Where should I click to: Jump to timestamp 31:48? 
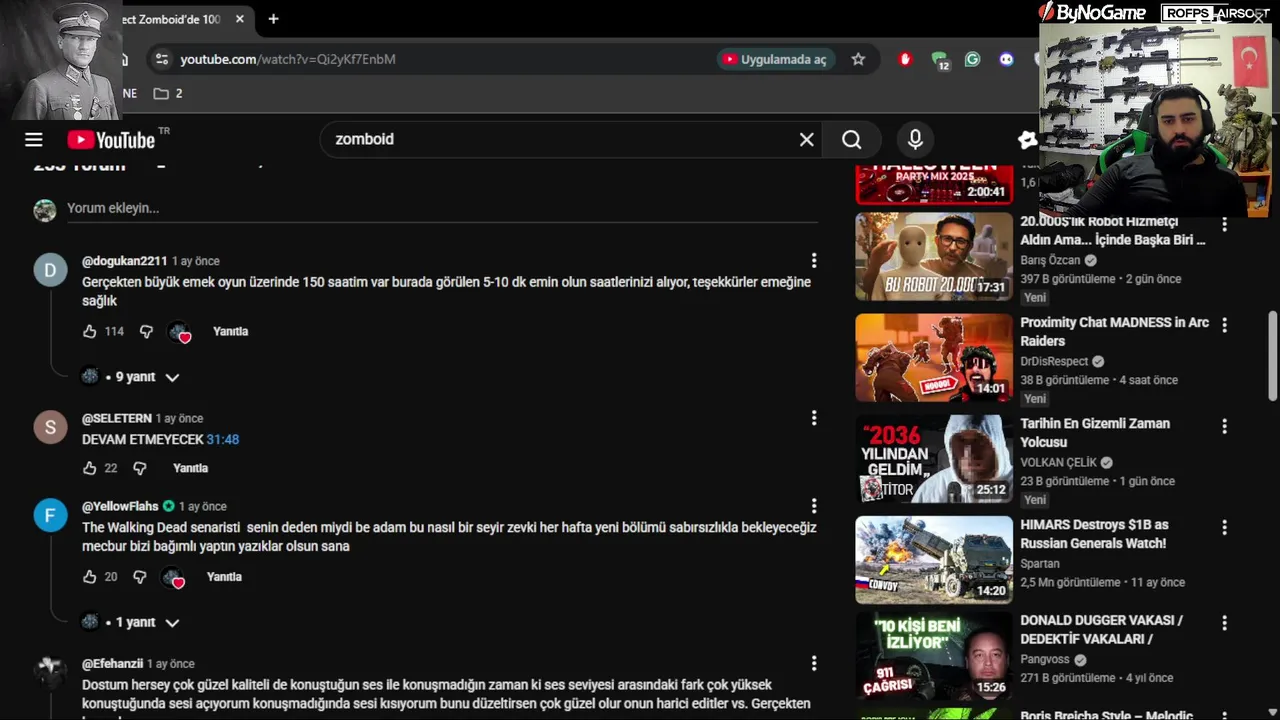click(x=222, y=439)
